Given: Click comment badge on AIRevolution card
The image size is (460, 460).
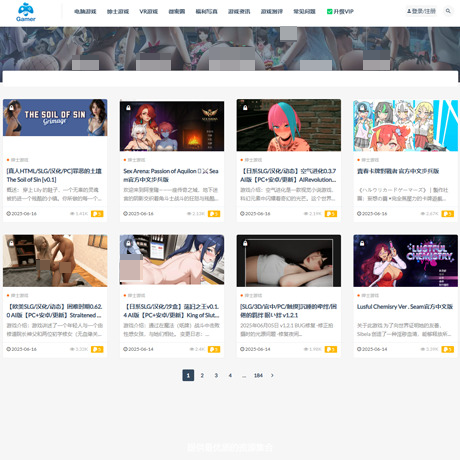Looking at the screenshot, I should click(x=331, y=214).
